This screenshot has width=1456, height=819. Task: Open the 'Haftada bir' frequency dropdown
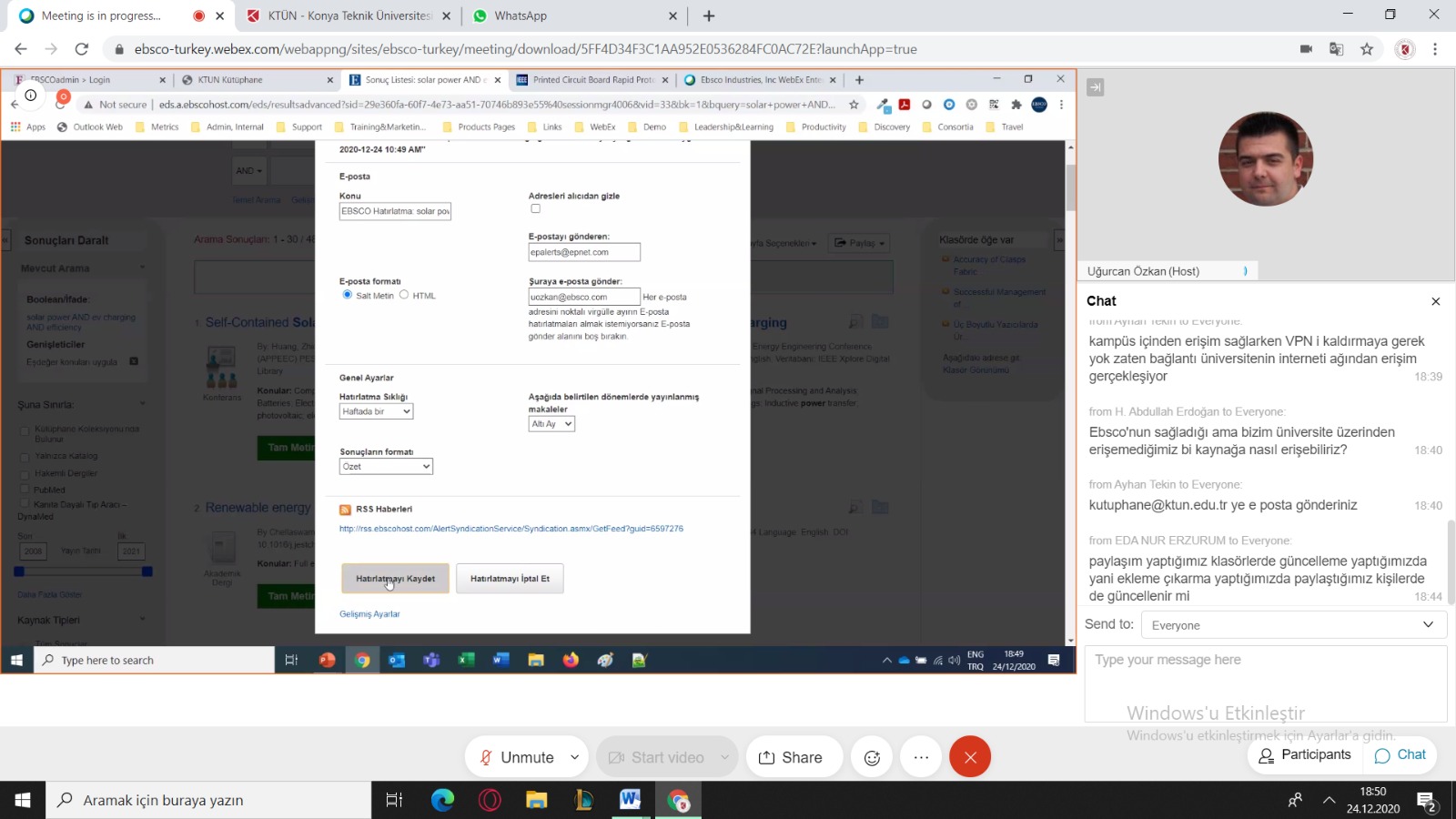coord(377,411)
